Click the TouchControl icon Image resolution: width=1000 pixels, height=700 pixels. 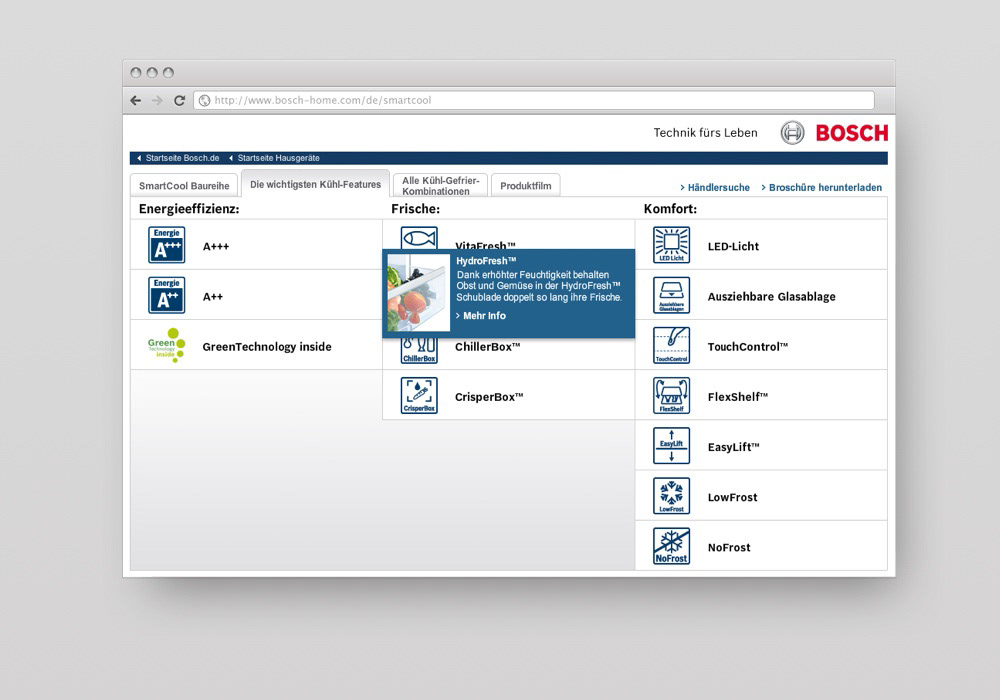tap(672, 345)
